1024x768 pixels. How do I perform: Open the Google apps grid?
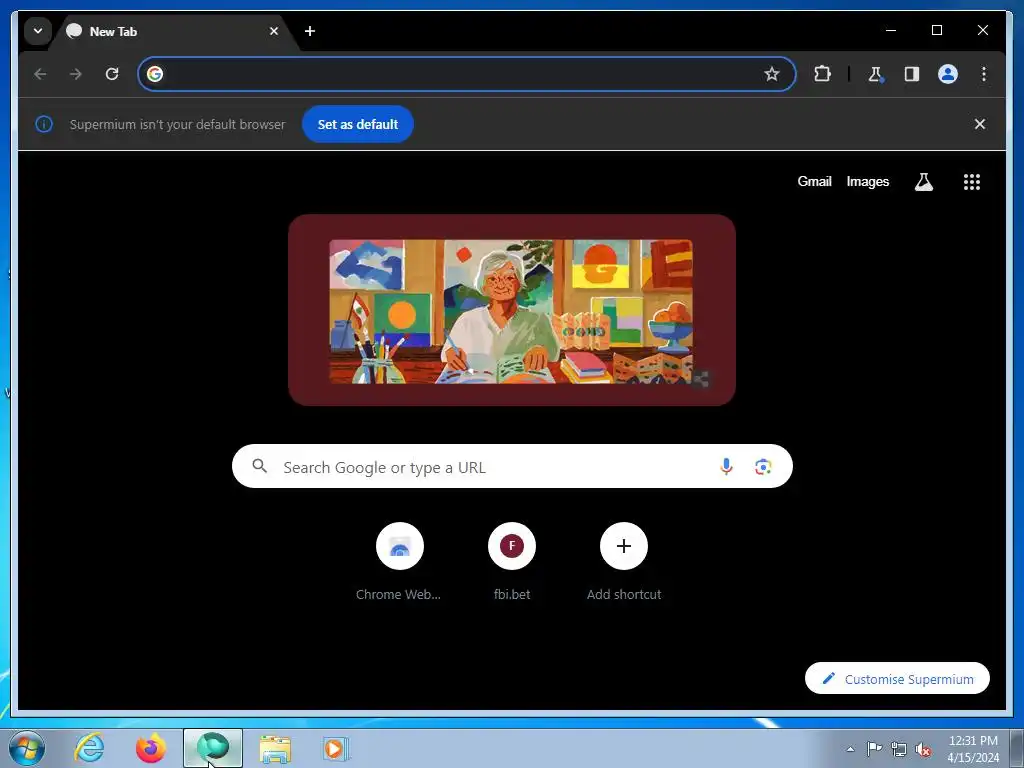pyautogui.click(x=972, y=182)
